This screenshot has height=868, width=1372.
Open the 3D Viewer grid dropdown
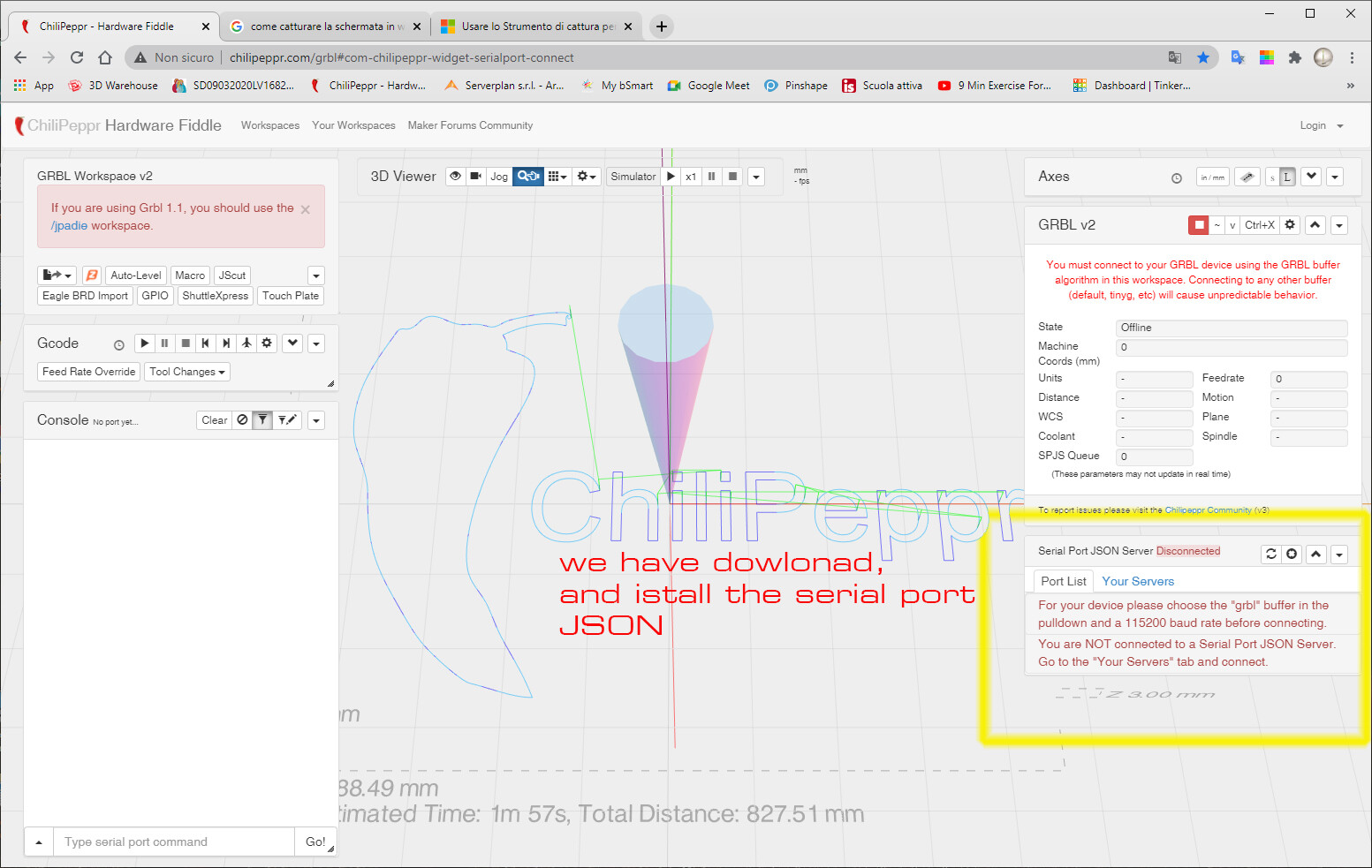557,177
